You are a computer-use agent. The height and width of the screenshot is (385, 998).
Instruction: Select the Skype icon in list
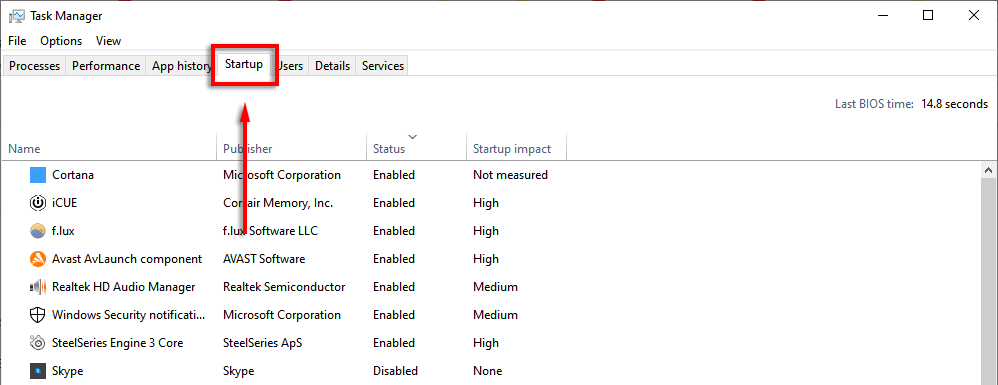pyautogui.click(x=38, y=370)
